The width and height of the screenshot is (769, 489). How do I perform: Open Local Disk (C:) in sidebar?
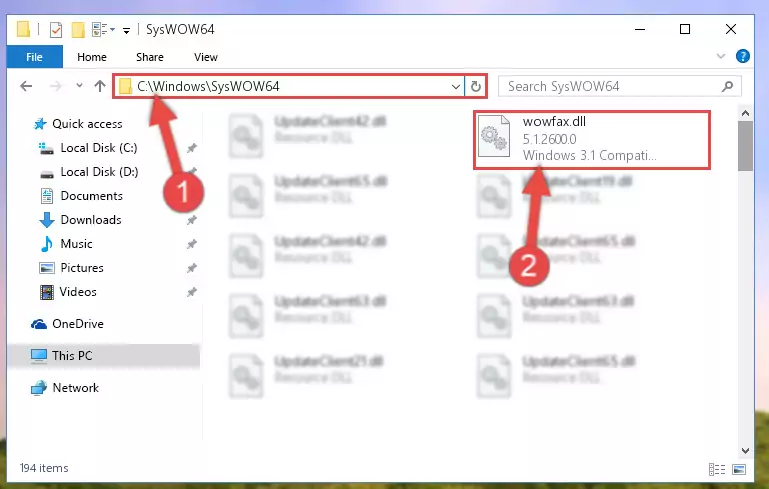click(x=99, y=148)
